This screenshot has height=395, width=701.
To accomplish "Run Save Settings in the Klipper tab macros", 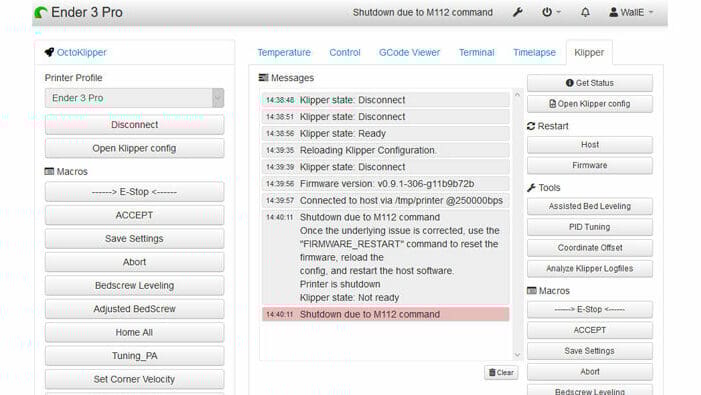I will click(x=590, y=351).
